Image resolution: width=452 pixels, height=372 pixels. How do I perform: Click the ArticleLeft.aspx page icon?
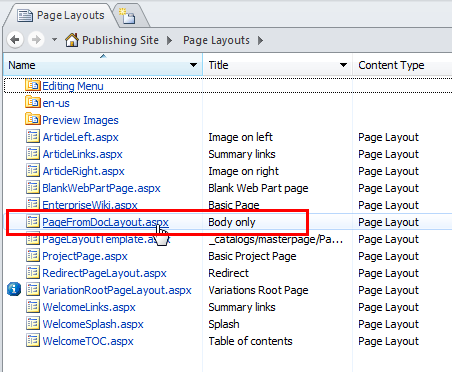pos(33,136)
